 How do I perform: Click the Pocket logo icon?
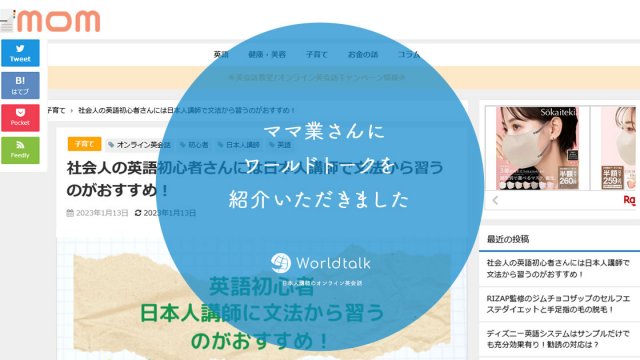click(20, 112)
